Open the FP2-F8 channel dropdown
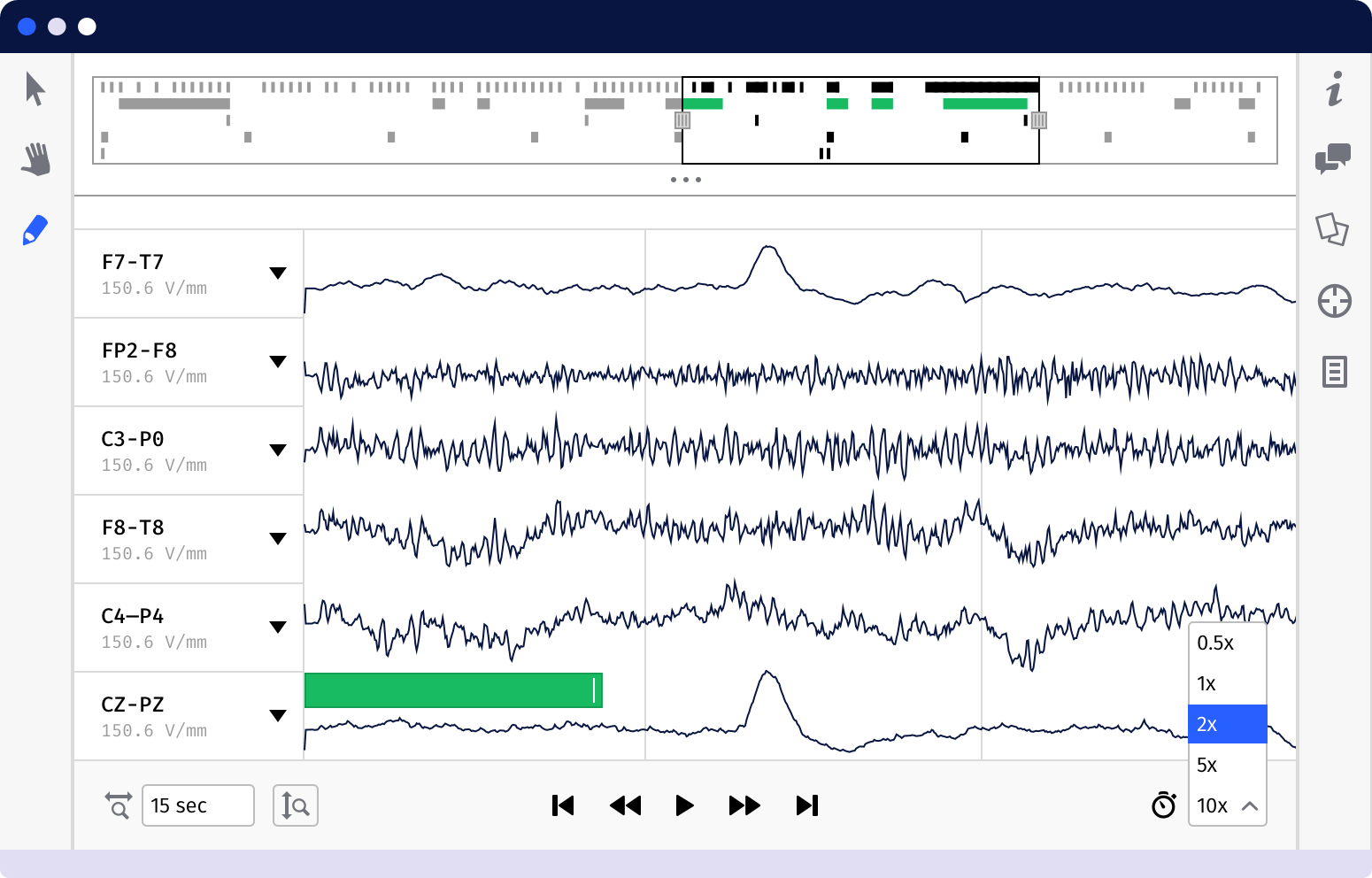The height and width of the screenshot is (878, 1372). pyautogui.click(x=278, y=362)
